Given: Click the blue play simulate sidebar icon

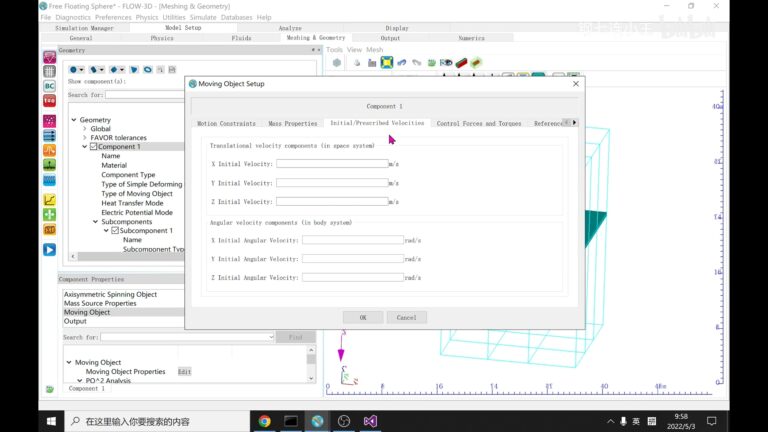Looking at the screenshot, I should click(49, 250).
